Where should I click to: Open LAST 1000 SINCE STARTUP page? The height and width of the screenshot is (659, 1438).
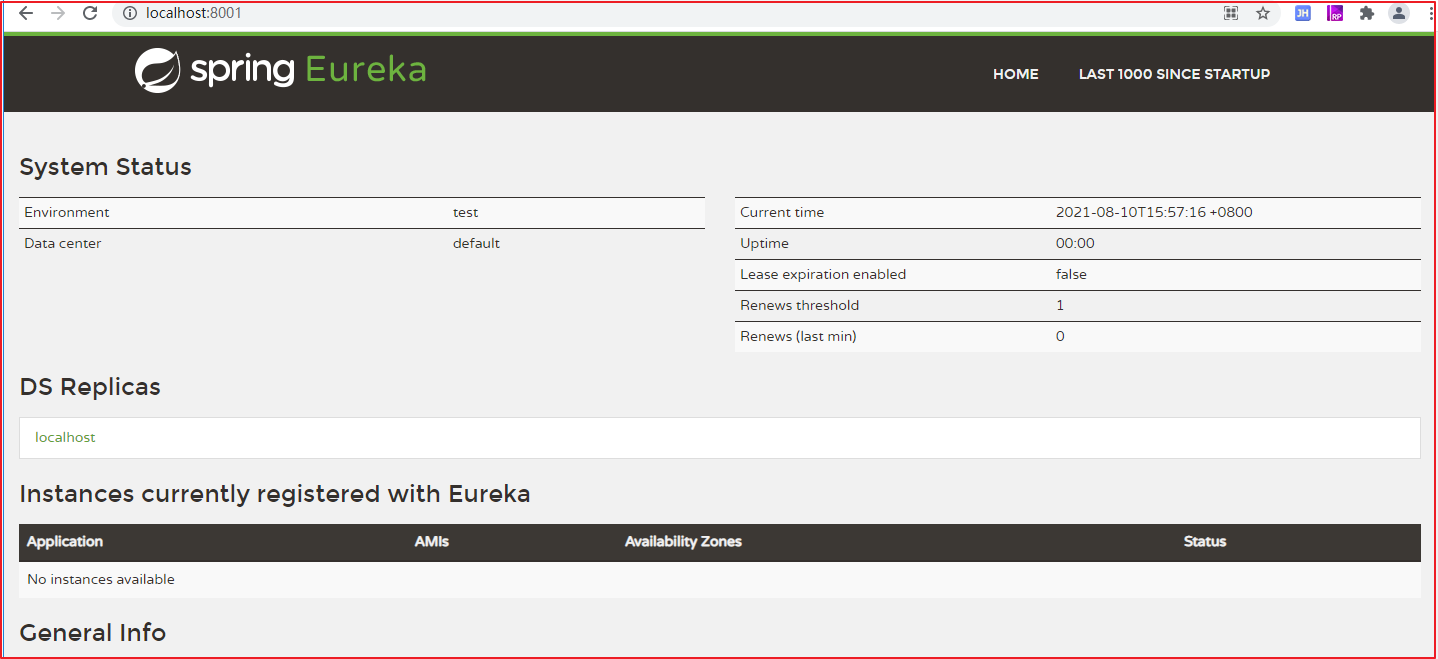point(1174,74)
